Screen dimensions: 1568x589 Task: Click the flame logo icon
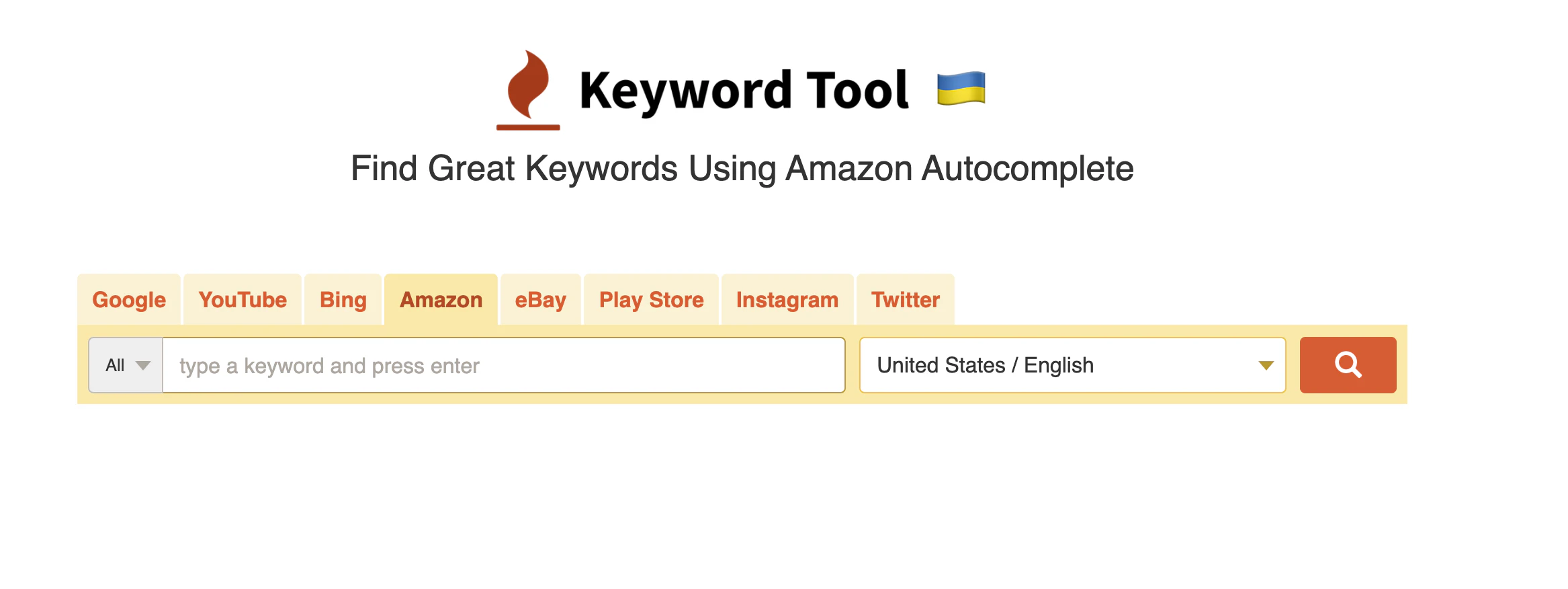[528, 89]
